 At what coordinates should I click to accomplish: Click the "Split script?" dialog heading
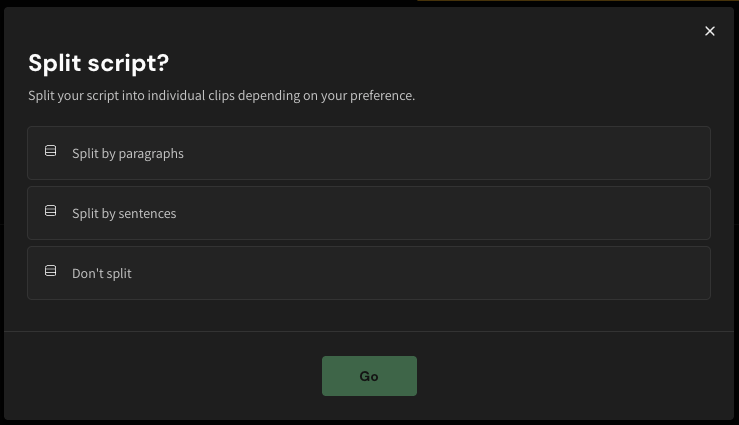pyautogui.click(x=98, y=63)
